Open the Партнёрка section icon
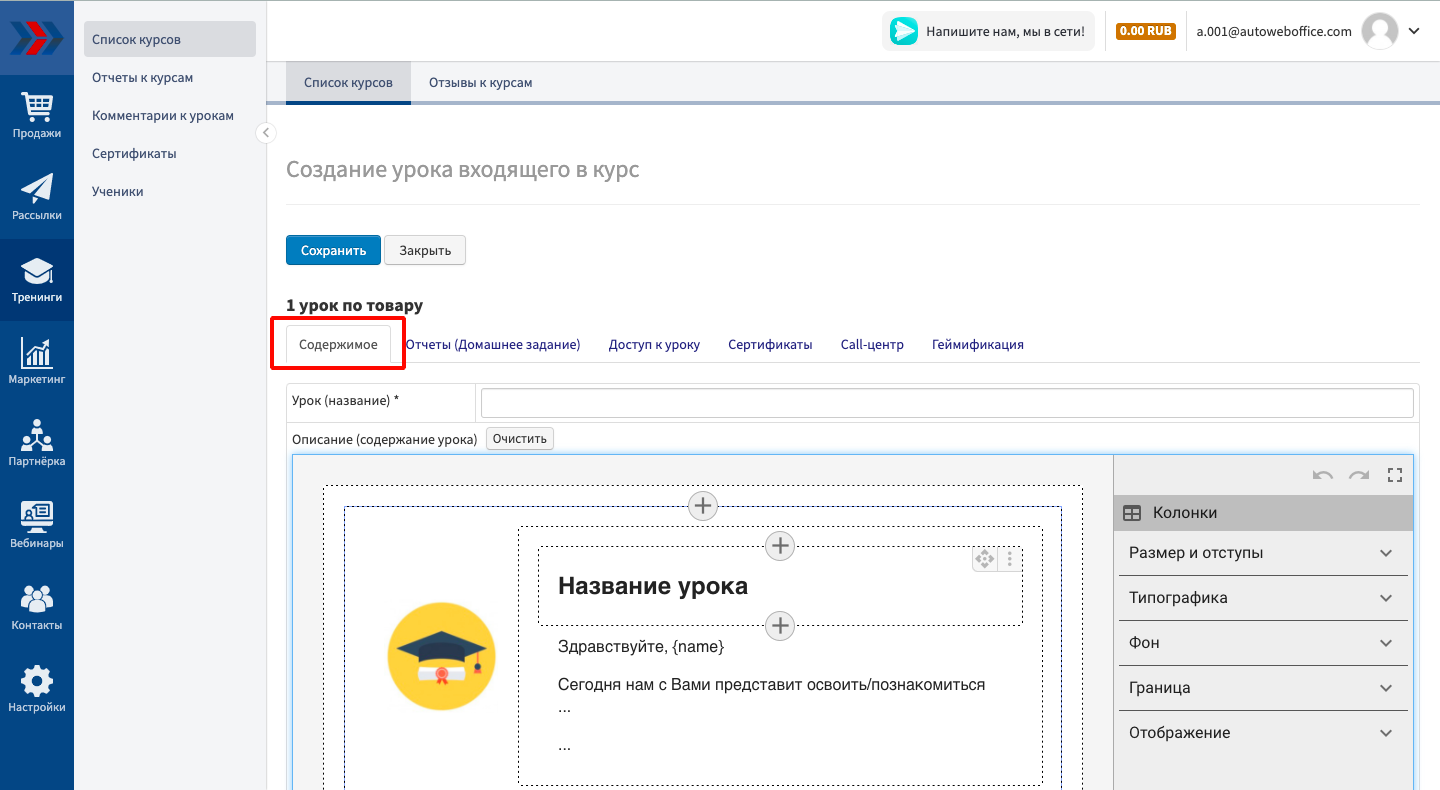 [37, 443]
